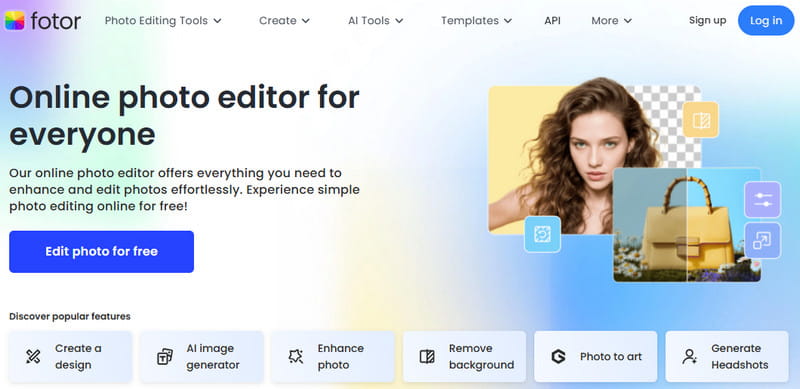Expand the Photo Editing Tools dropdown
The image size is (800, 389).
pyautogui.click(x=163, y=20)
